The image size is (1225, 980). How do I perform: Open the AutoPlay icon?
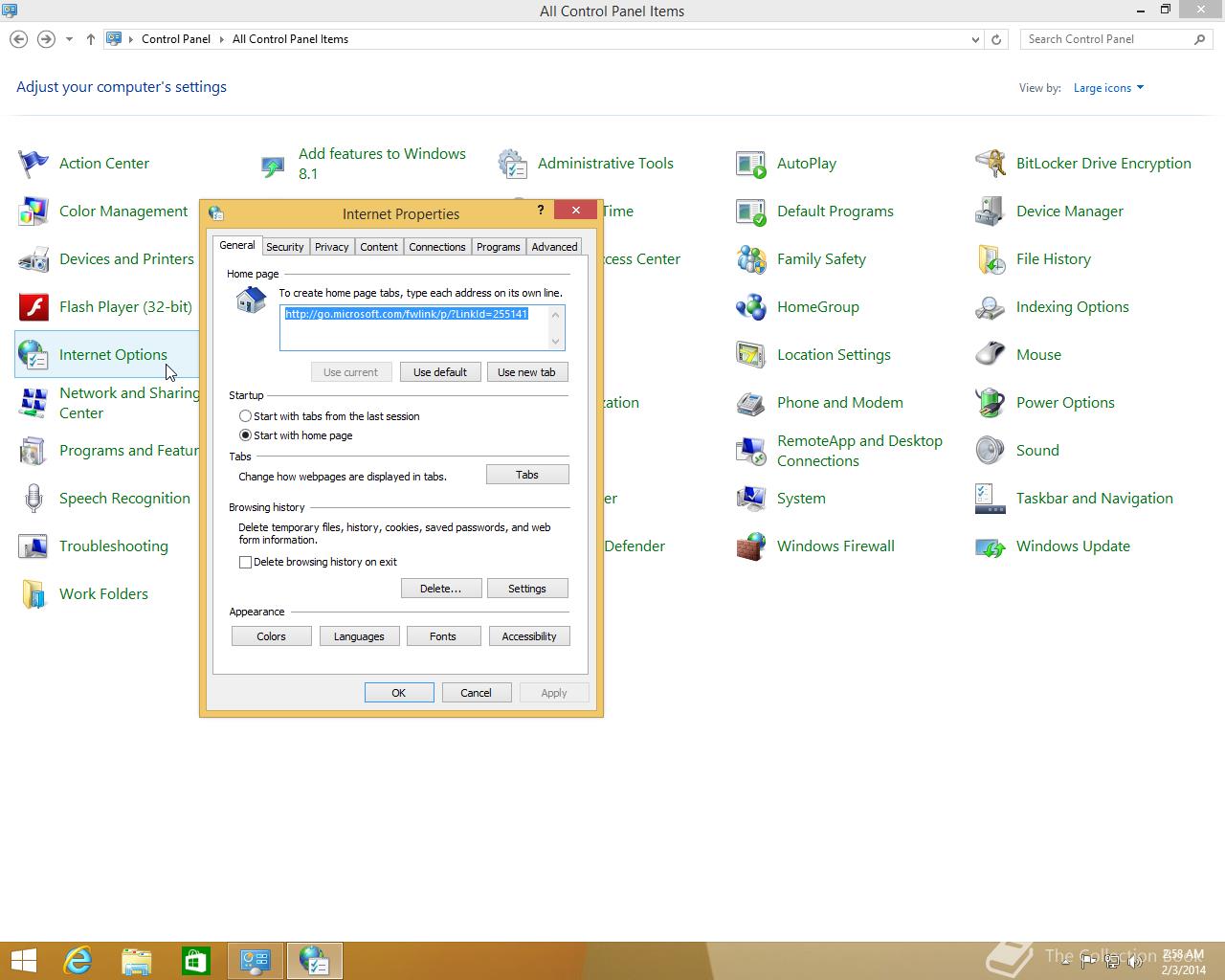click(x=751, y=164)
